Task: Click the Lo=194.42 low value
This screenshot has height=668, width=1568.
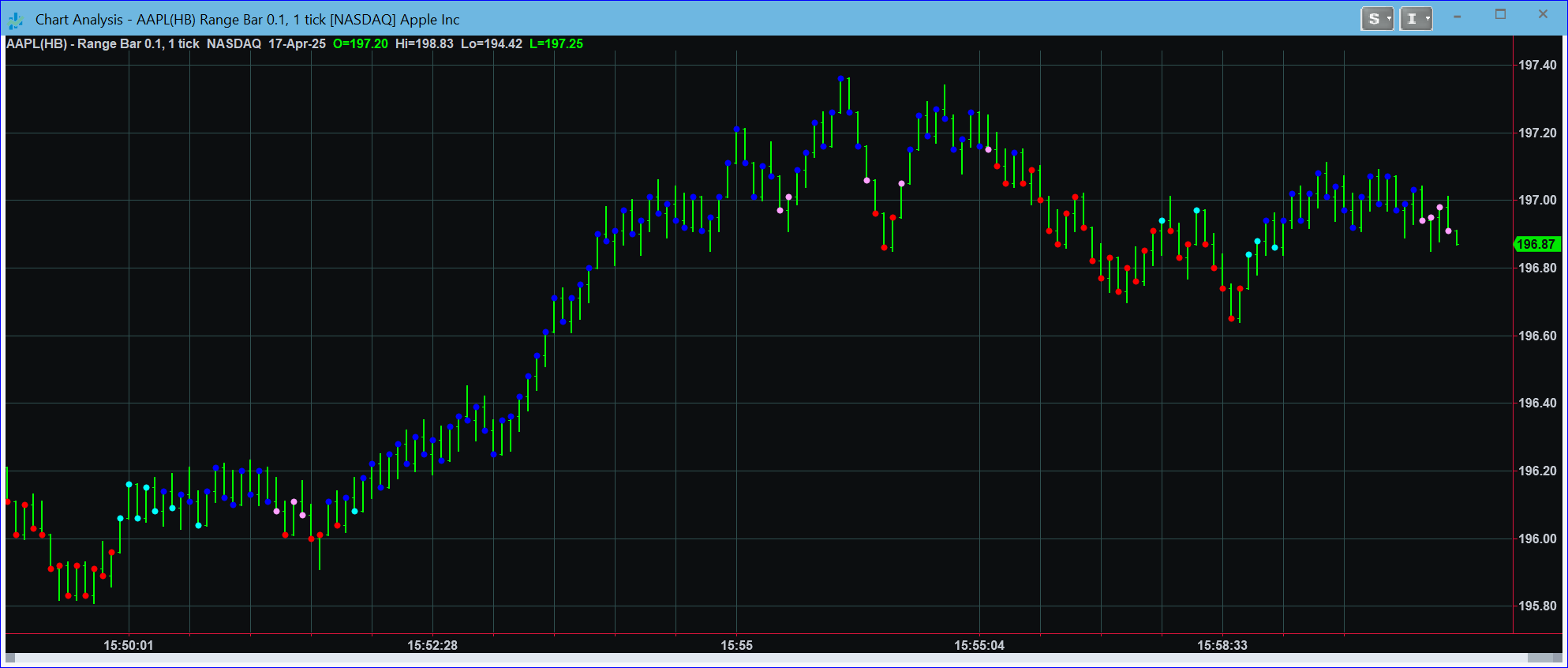Action: tap(492, 44)
